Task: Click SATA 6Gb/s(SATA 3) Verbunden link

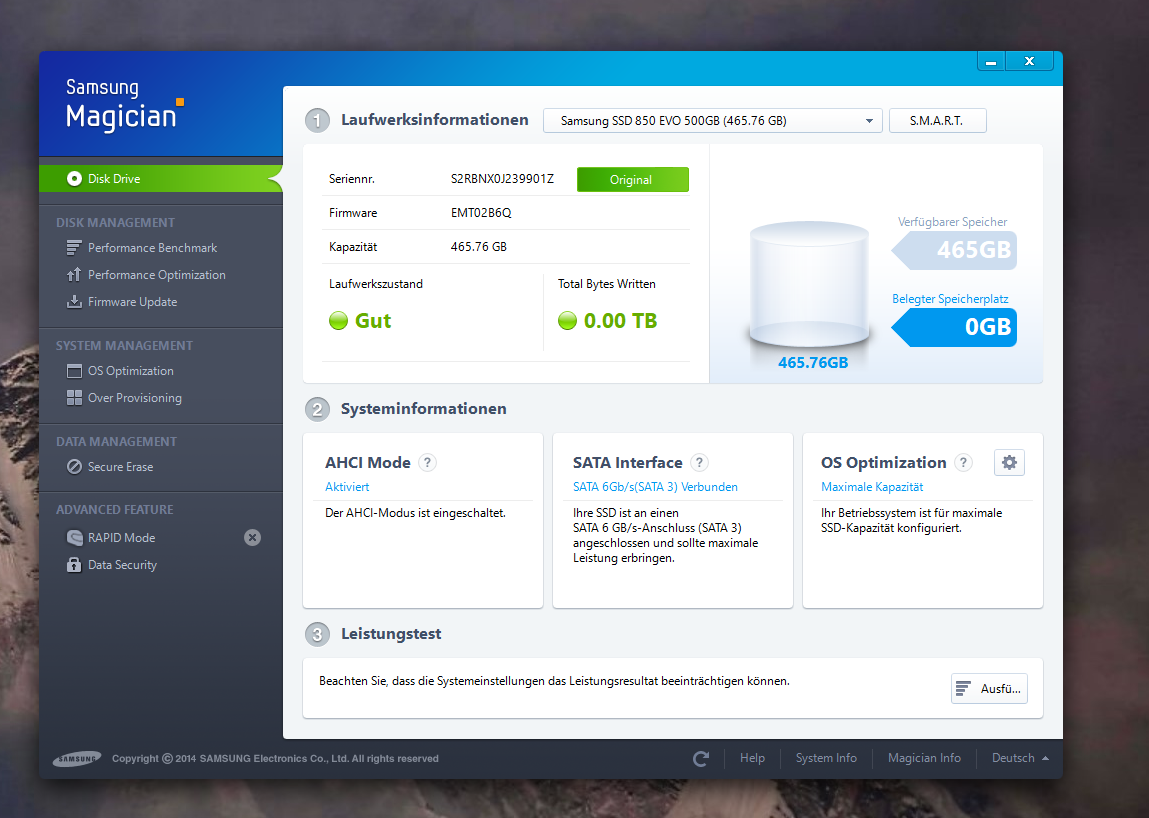Action: click(655, 487)
